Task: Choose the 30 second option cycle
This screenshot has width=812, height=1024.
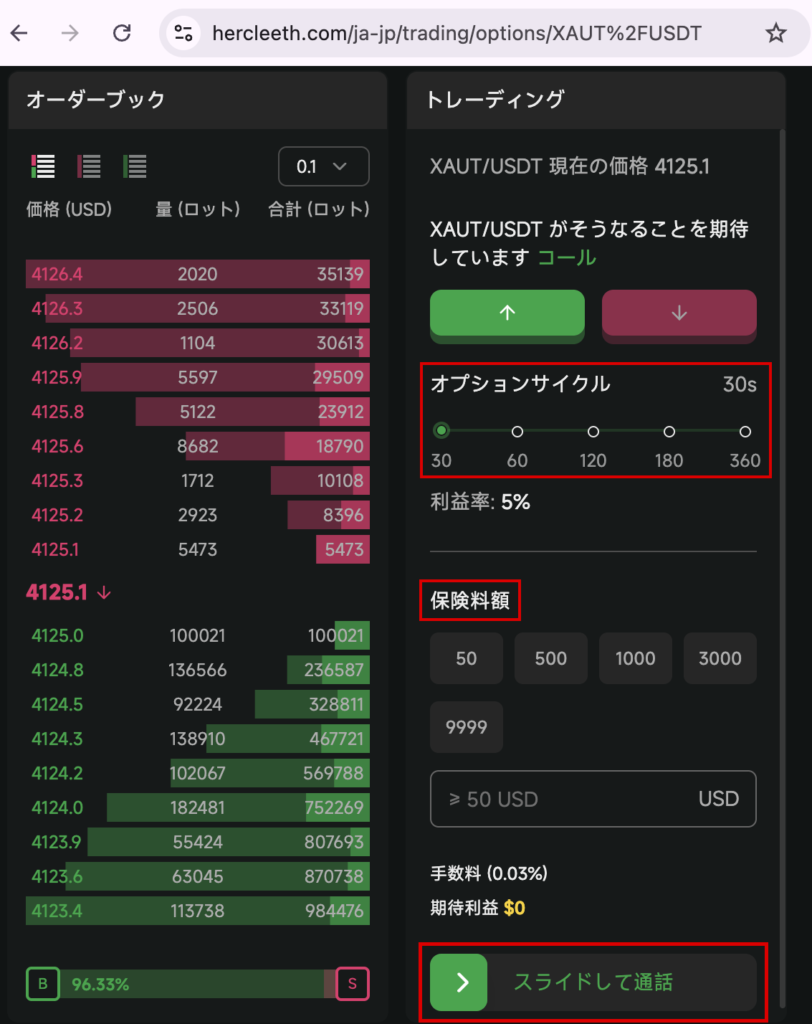Action: click(x=442, y=431)
